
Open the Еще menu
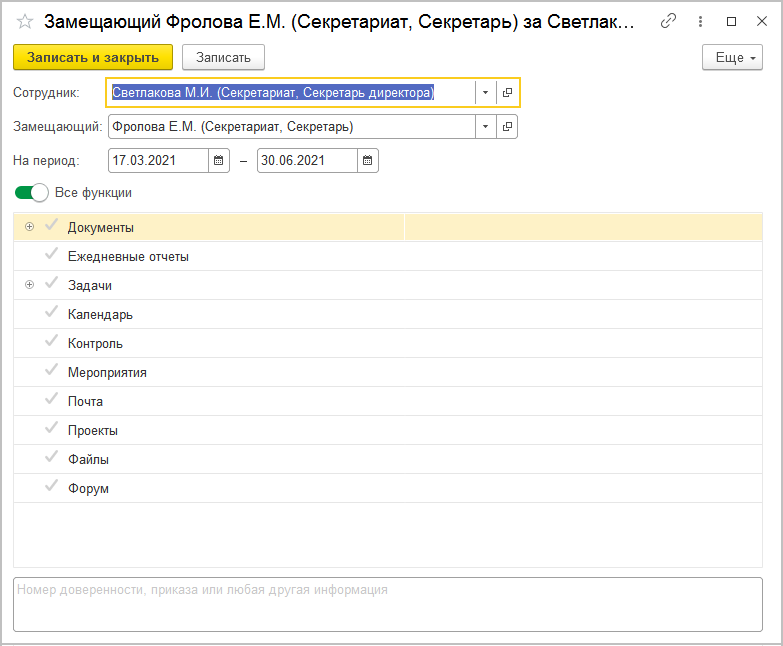pyautogui.click(x=732, y=57)
